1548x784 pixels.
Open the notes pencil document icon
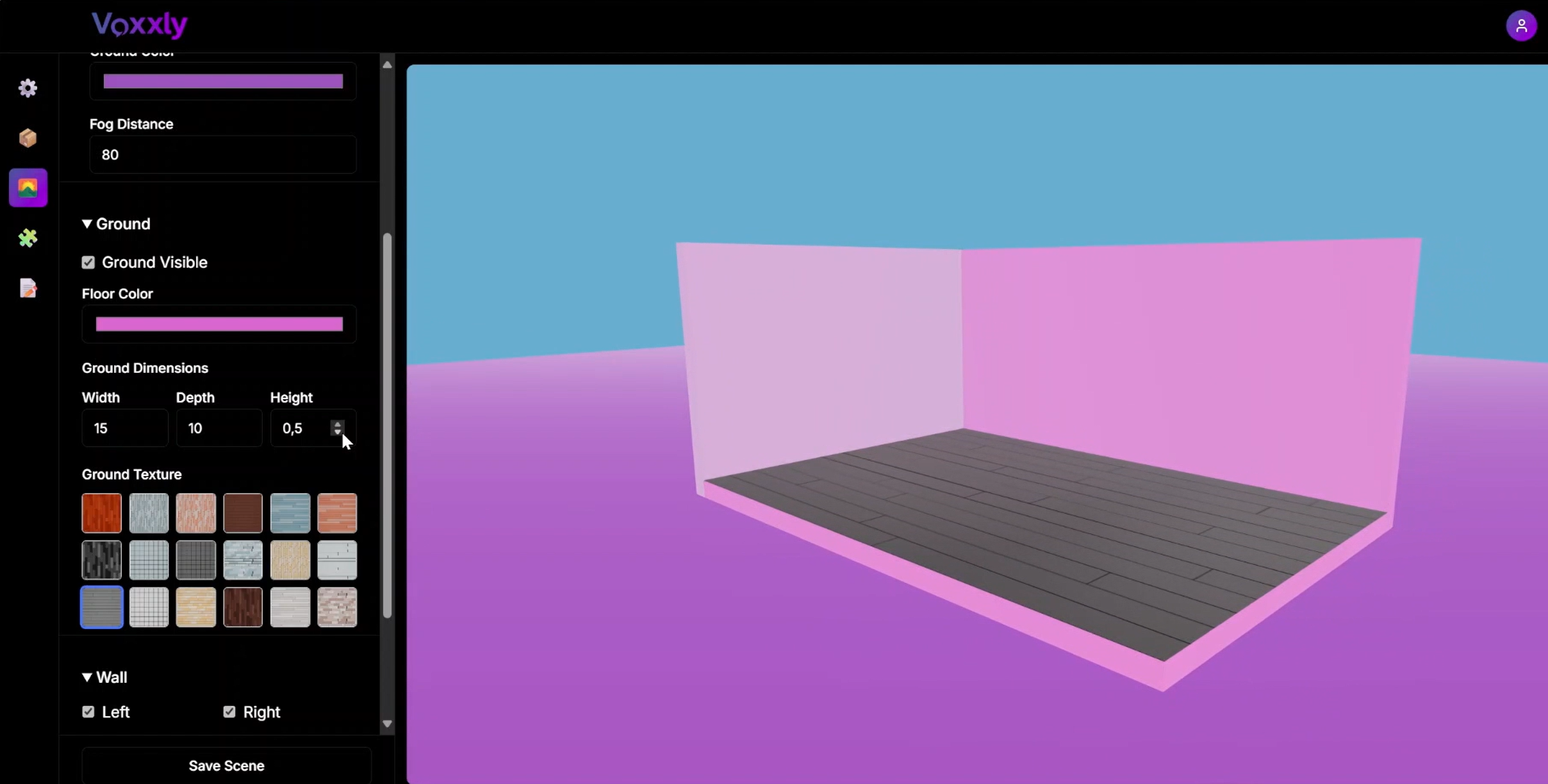28,288
